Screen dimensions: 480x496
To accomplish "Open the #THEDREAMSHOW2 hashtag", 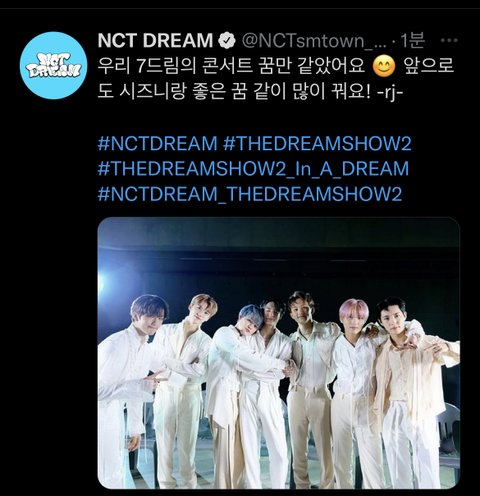I will click(317, 144).
